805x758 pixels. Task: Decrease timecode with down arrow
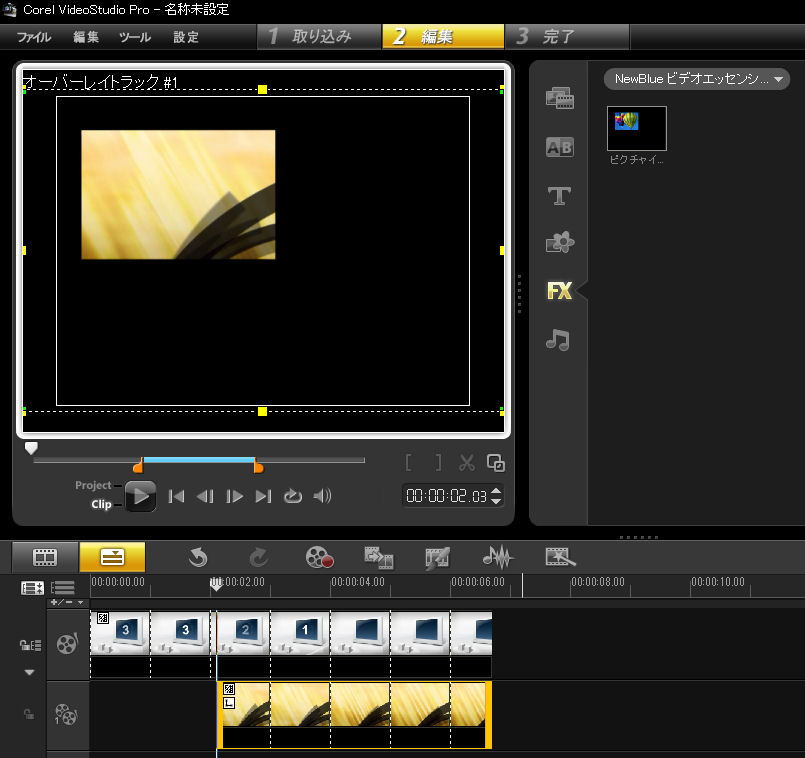496,501
